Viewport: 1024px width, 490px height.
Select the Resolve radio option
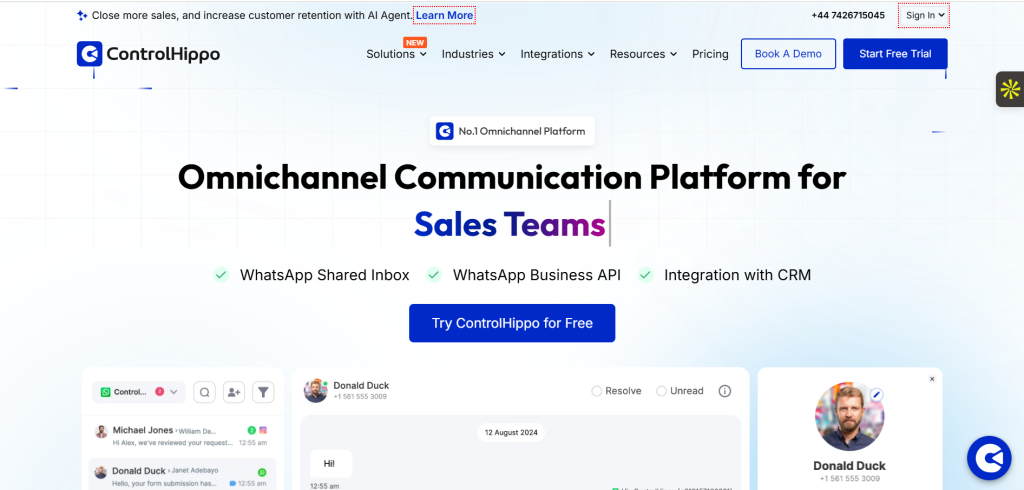(616, 391)
